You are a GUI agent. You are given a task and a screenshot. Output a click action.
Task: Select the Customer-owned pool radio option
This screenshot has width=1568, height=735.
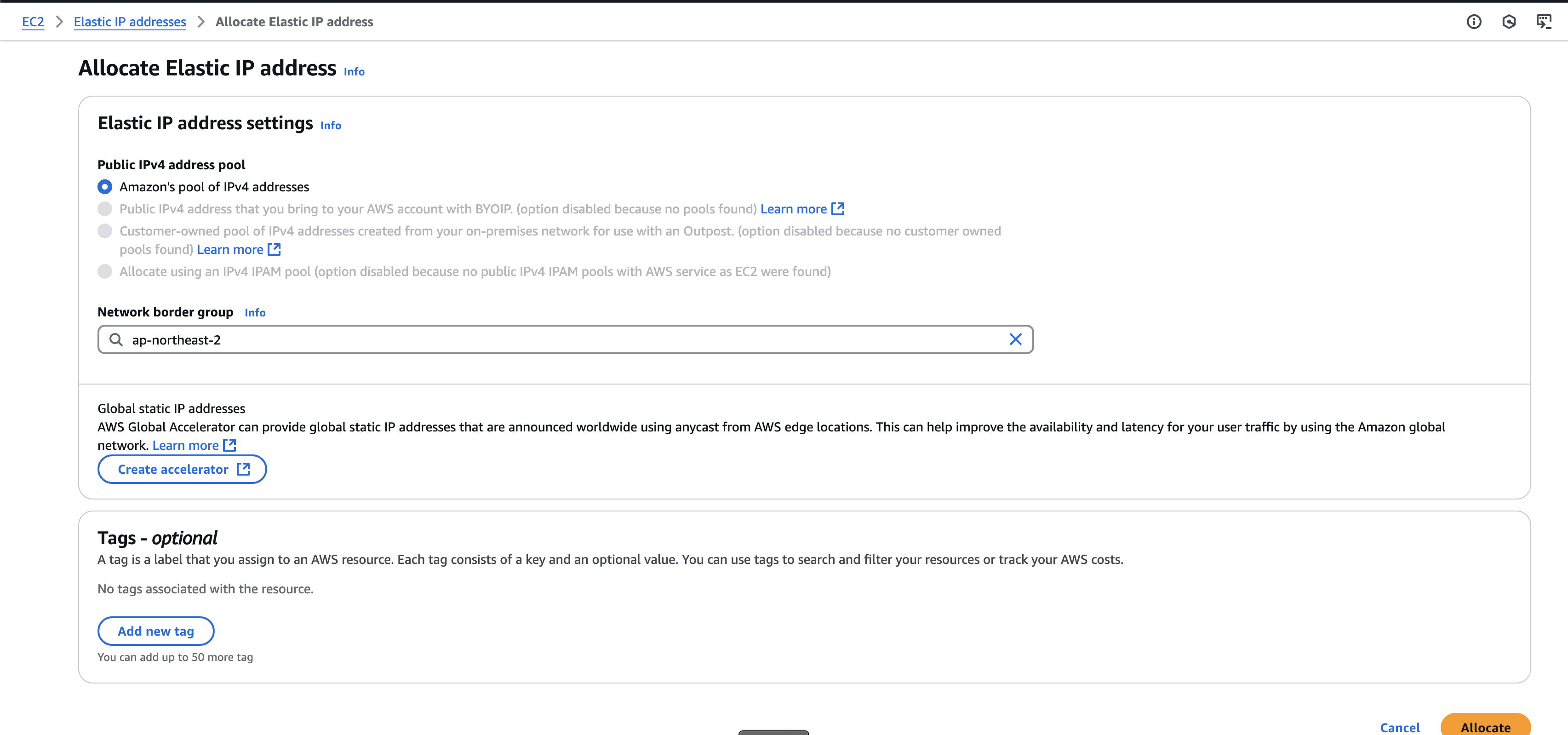[x=105, y=231]
